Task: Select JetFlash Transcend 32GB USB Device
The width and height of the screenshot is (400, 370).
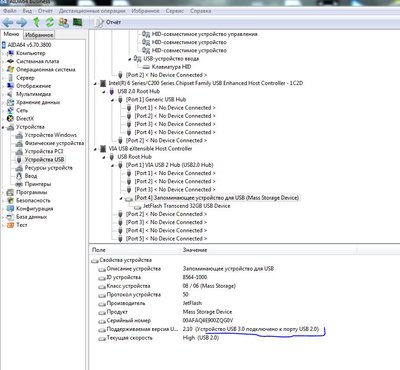Action: coord(186,206)
